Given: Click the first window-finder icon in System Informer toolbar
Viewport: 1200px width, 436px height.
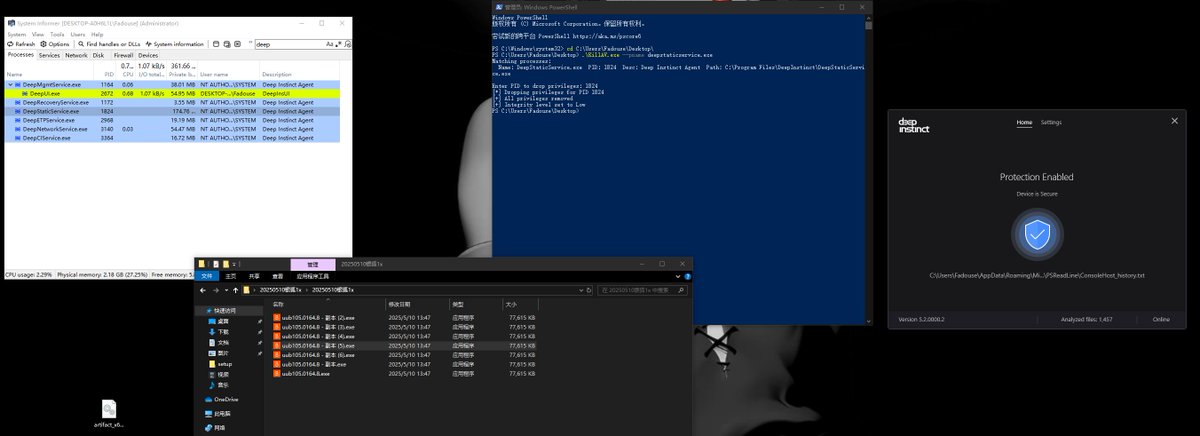Looking at the screenshot, I should (216, 44).
